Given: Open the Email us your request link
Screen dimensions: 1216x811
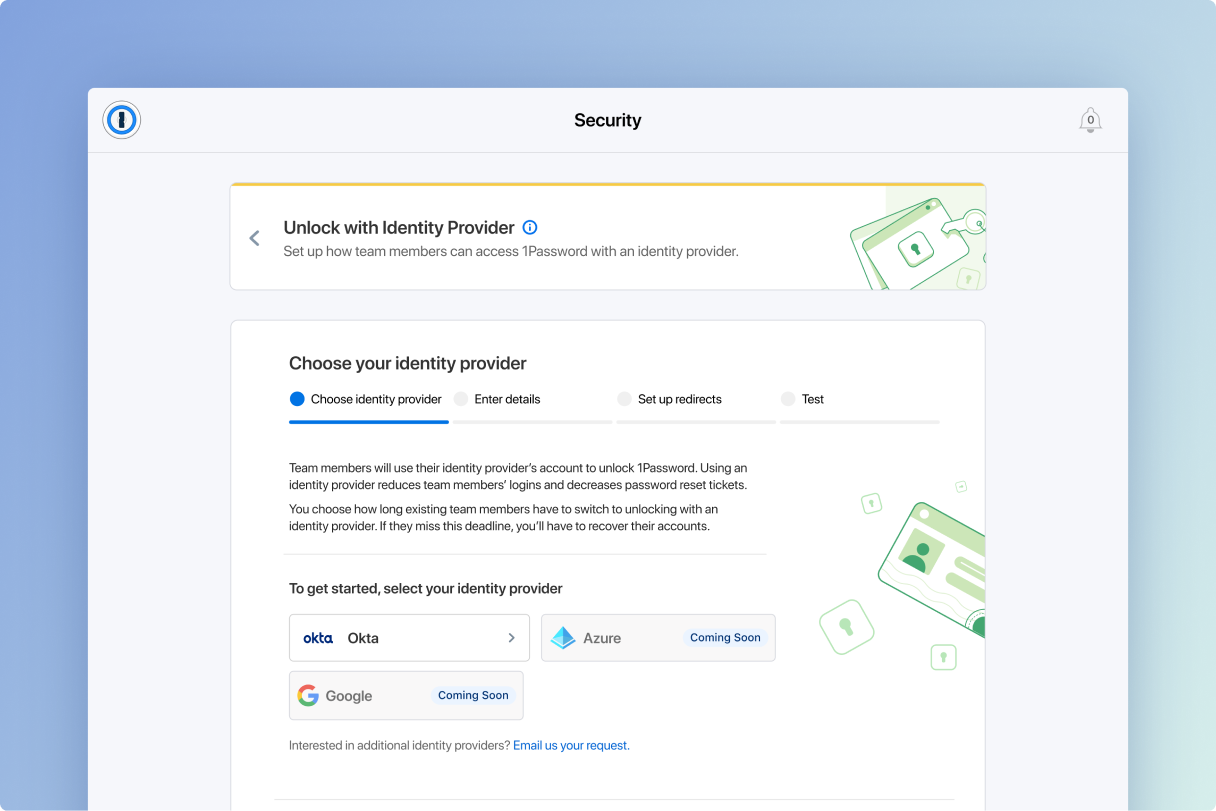Looking at the screenshot, I should point(571,745).
